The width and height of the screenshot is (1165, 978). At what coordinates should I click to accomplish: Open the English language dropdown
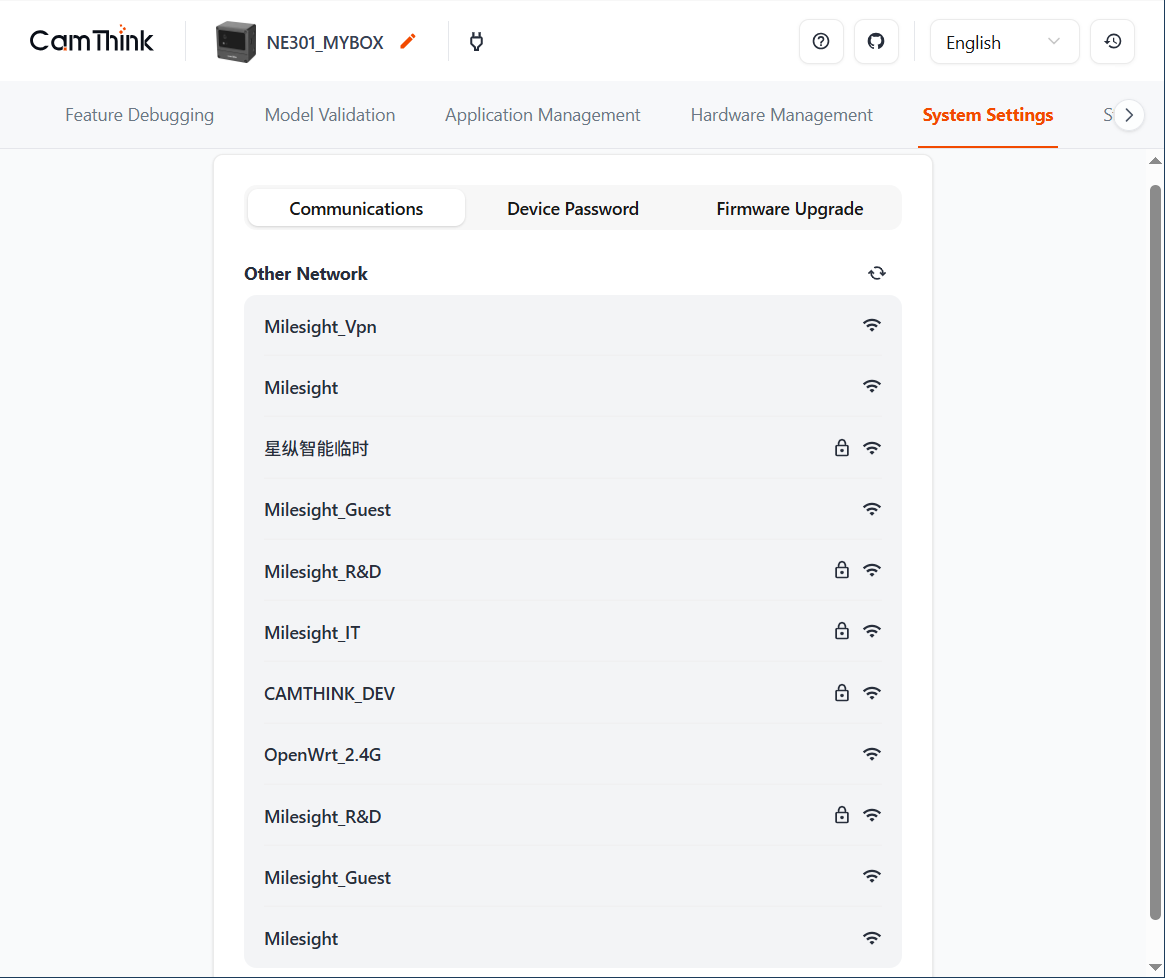[1004, 41]
